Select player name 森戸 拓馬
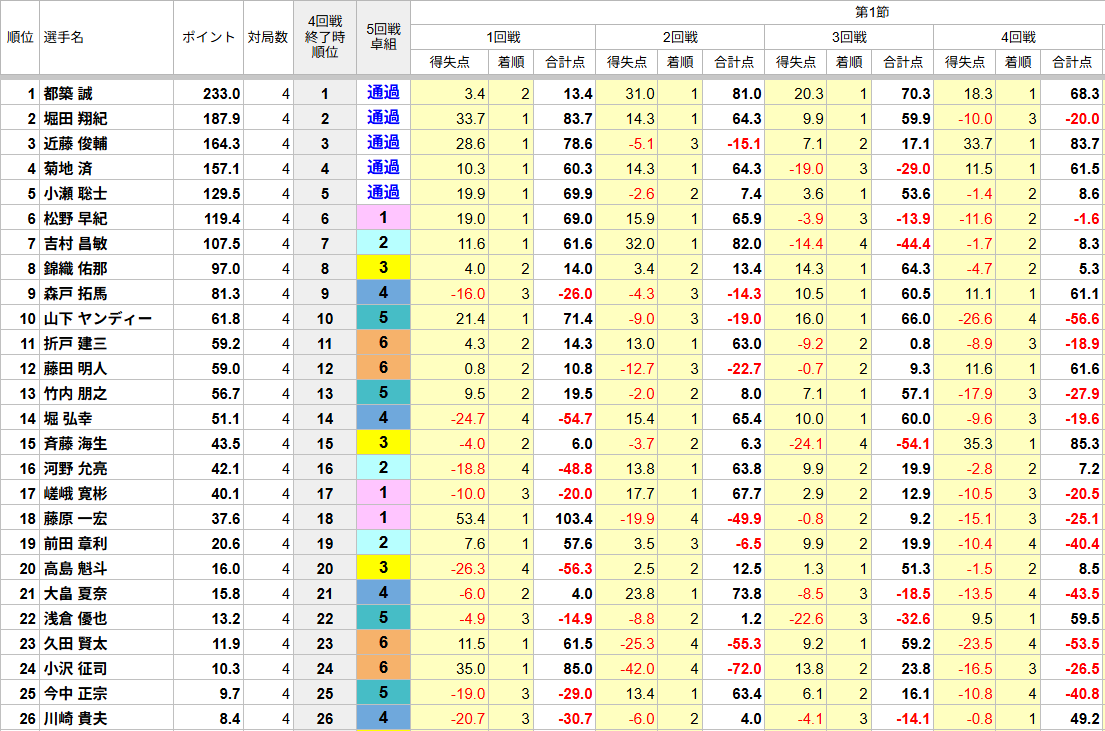1105x731 pixels. (75, 294)
